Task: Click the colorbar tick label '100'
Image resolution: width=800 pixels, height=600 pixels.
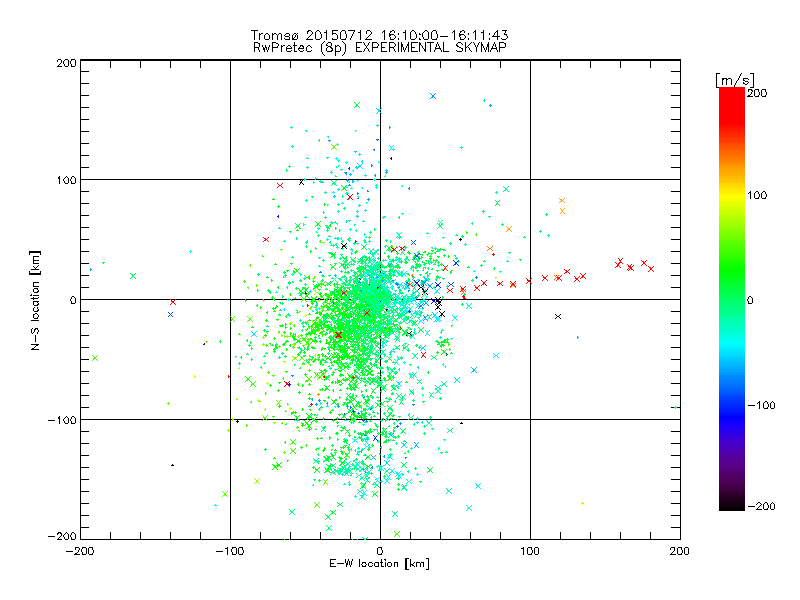Action: tap(757, 195)
